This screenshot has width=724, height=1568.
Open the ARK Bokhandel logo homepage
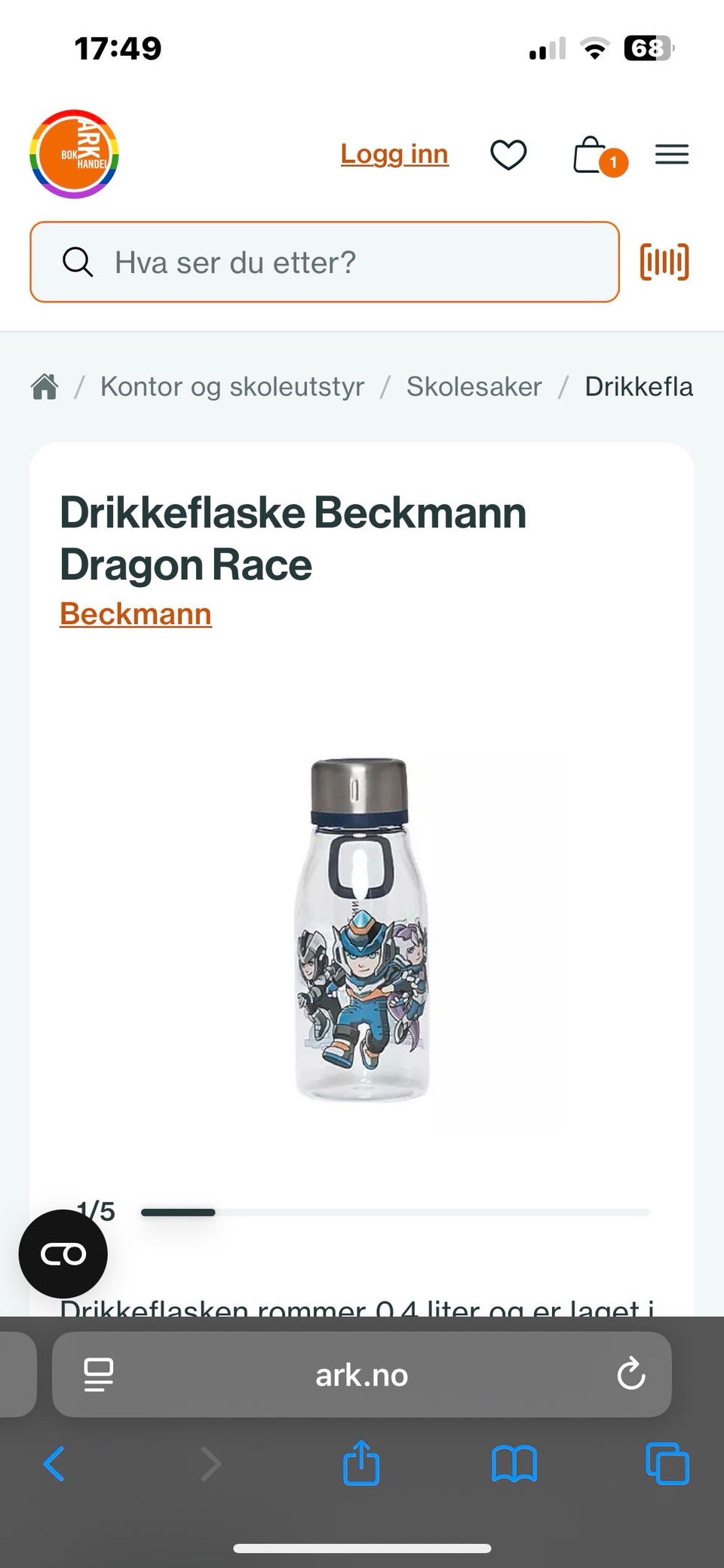click(74, 154)
